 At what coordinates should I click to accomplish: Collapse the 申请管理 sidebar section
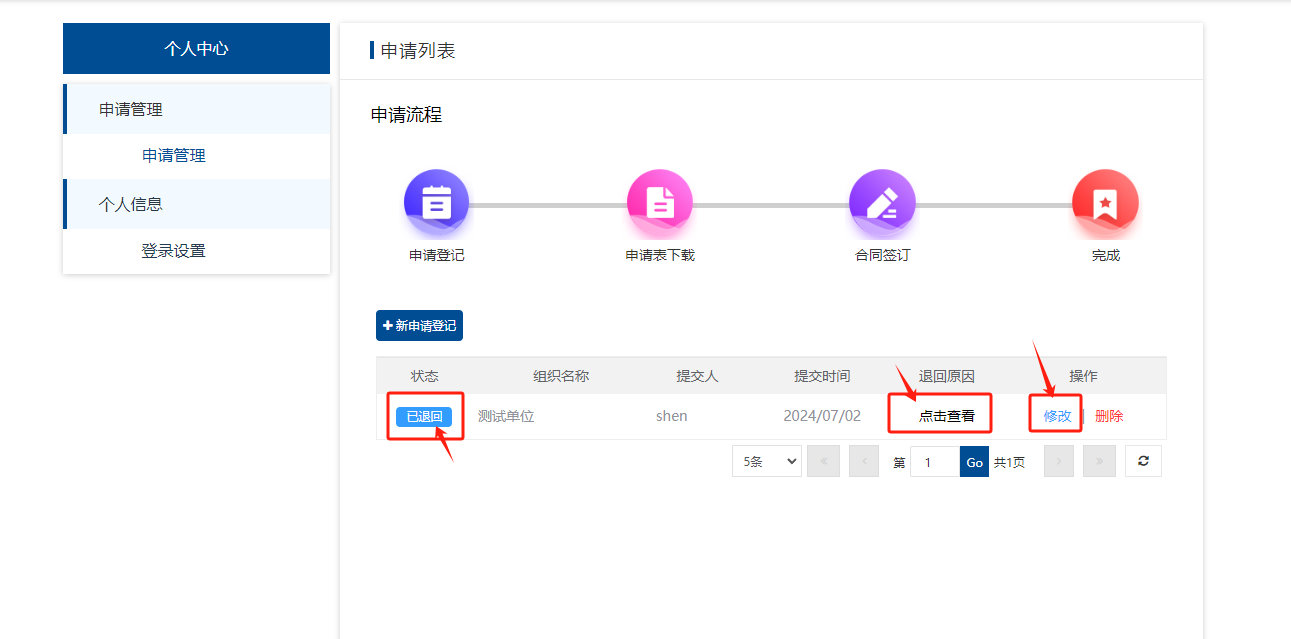click(131, 110)
